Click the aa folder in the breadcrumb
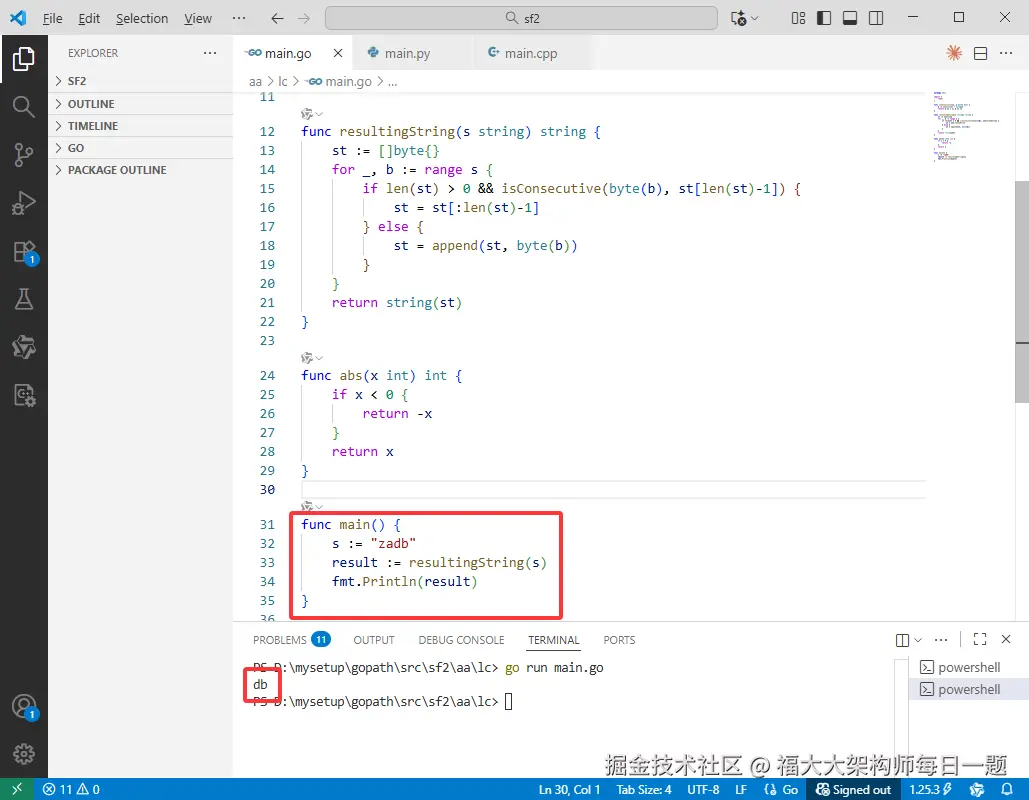Viewport: 1029px width, 800px height. (255, 81)
